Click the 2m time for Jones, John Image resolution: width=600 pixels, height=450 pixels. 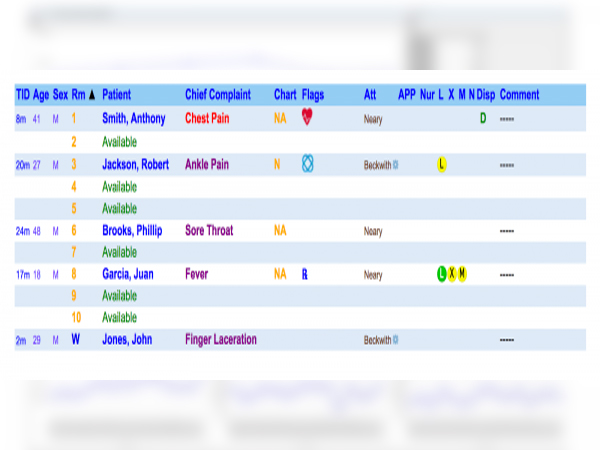[x=21, y=341]
